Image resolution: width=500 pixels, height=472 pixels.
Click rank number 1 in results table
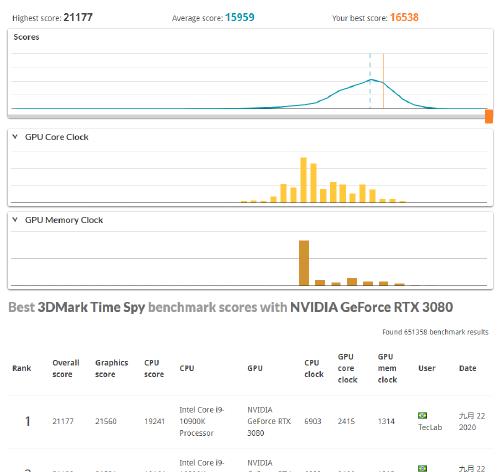pos(28,421)
